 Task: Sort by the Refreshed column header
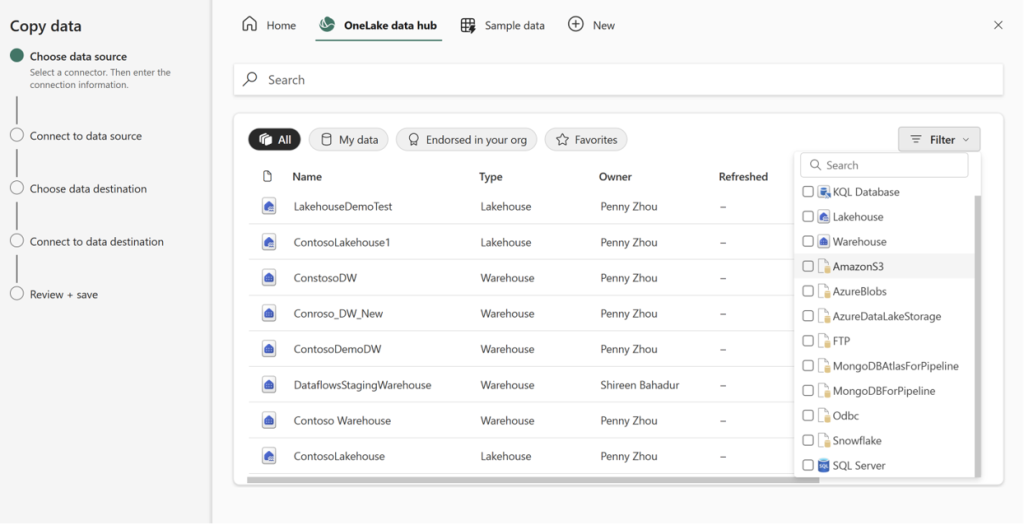tap(743, 176)
